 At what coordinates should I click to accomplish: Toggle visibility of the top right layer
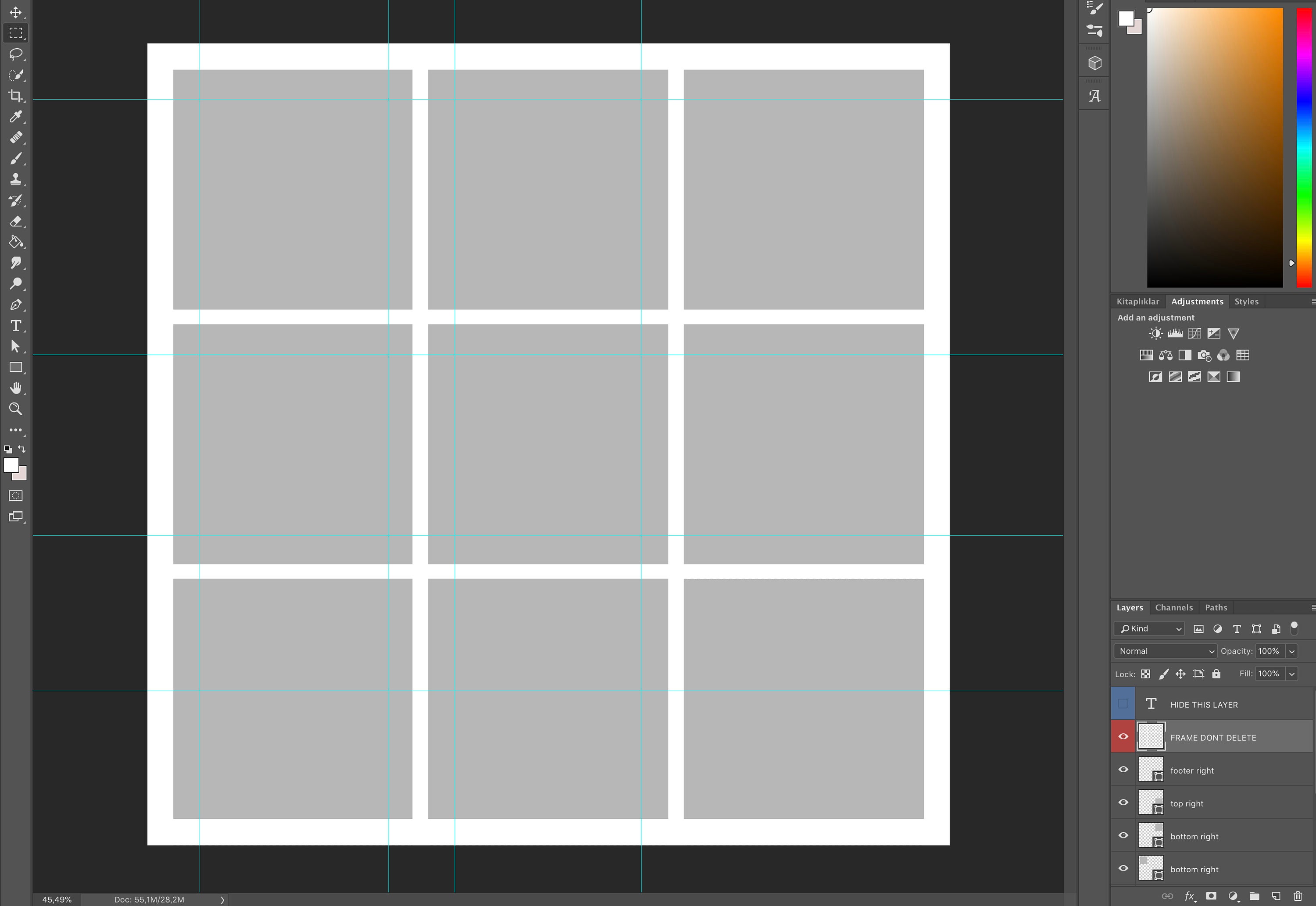[1123, 802]
